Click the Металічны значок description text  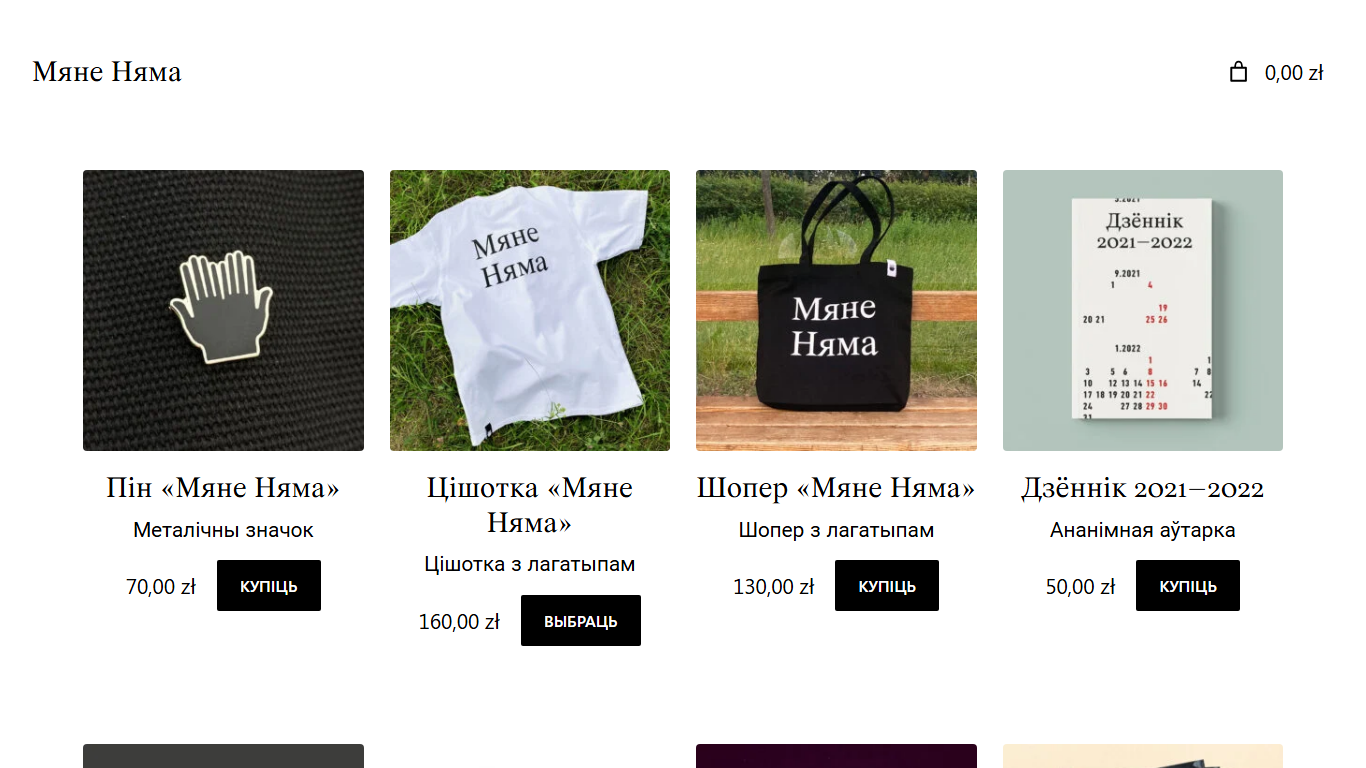point(223,530)
